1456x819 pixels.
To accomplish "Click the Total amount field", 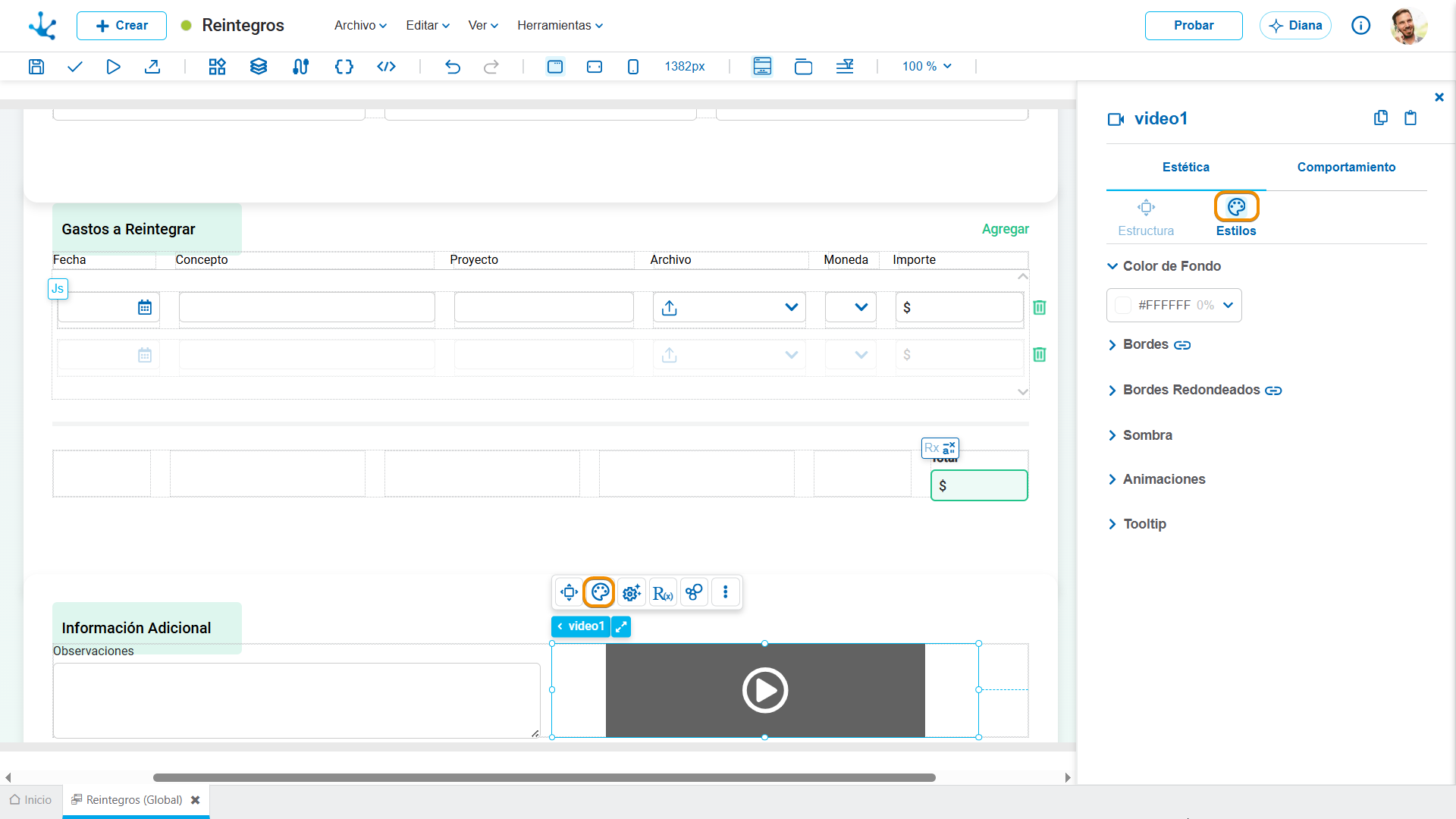I will click(979, 485).
